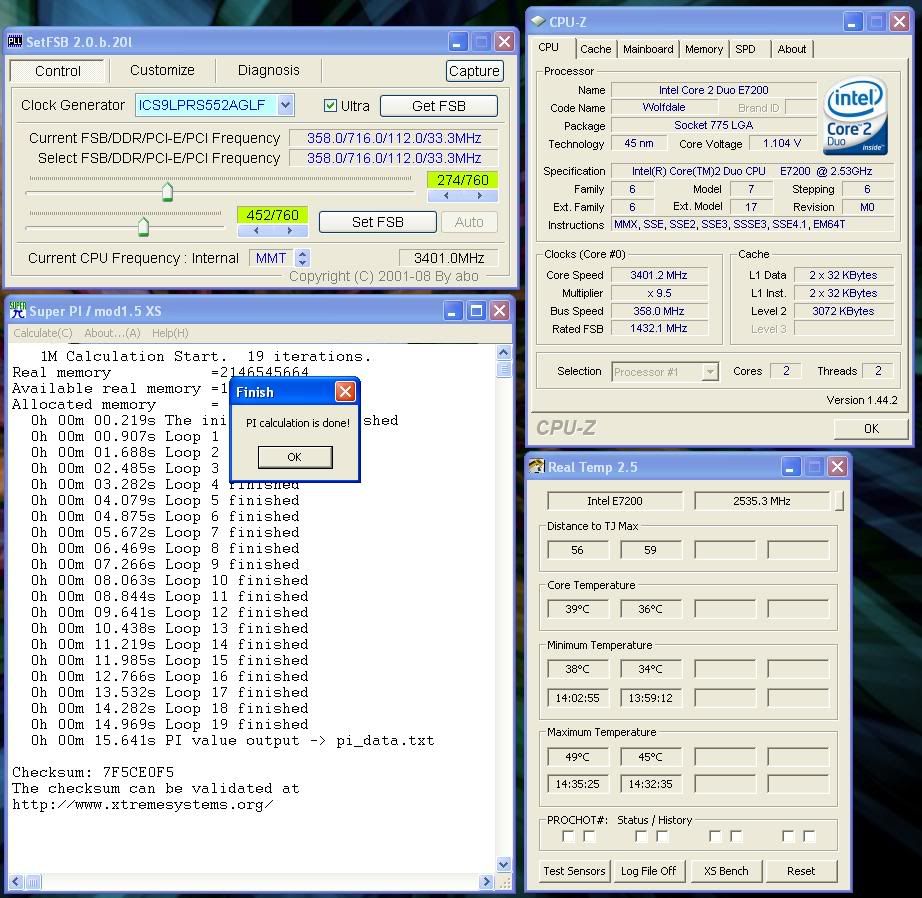Open About menu in Super PI
Image resolution: width=922 pixels, height=898 pixels.
coord(112,333)
